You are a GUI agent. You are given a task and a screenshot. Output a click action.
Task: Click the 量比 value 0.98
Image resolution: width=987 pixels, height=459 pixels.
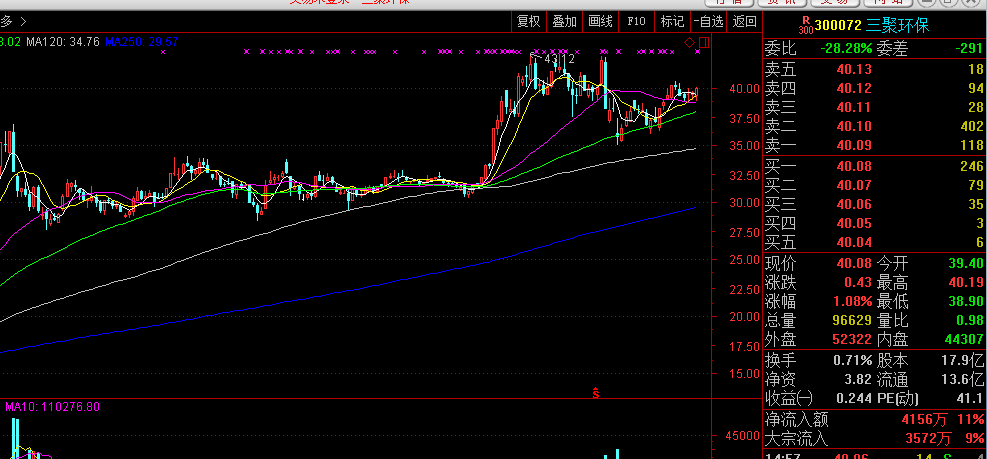click(x=969, y=320)
